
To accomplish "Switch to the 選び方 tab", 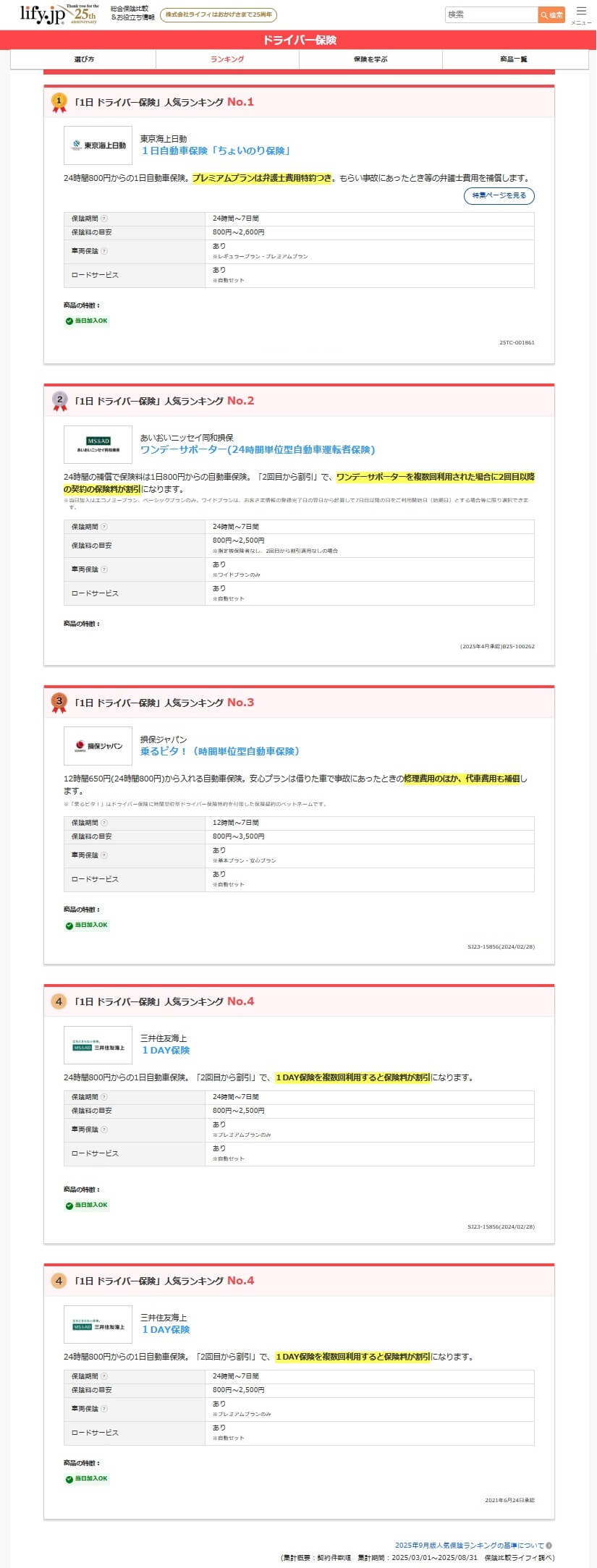I will (84, 59).
